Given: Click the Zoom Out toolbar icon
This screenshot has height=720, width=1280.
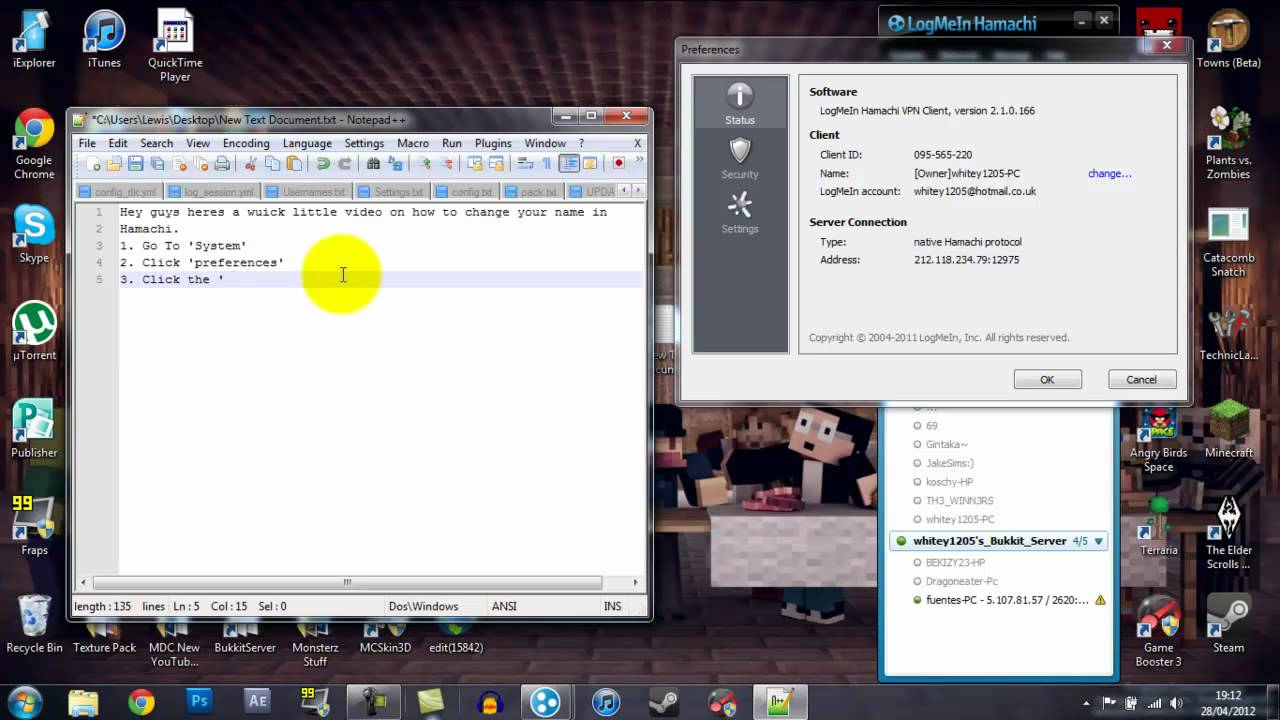Looking at the screenshot, I should 446,164.
